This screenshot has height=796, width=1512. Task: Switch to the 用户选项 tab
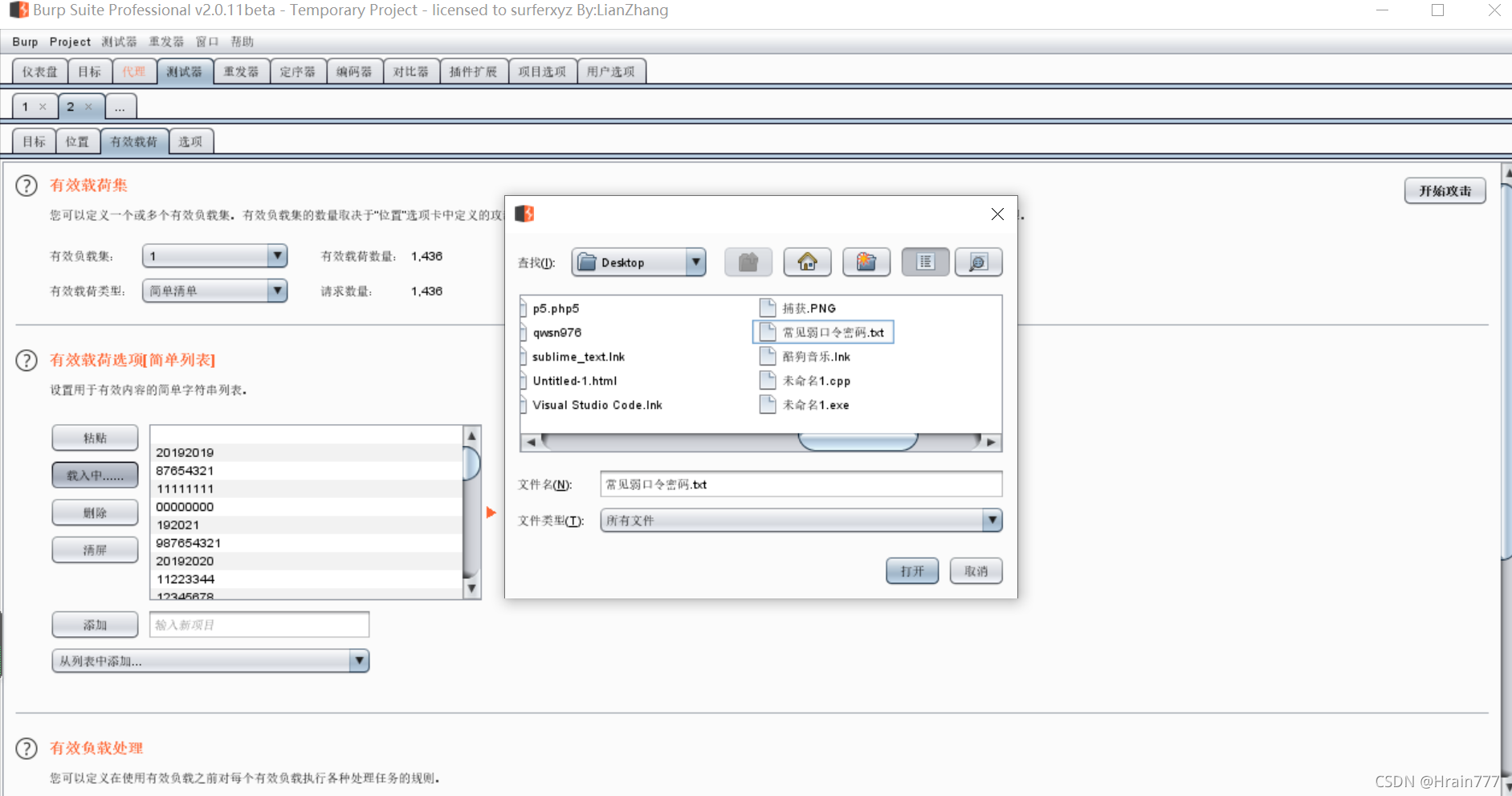coord(611,71)
